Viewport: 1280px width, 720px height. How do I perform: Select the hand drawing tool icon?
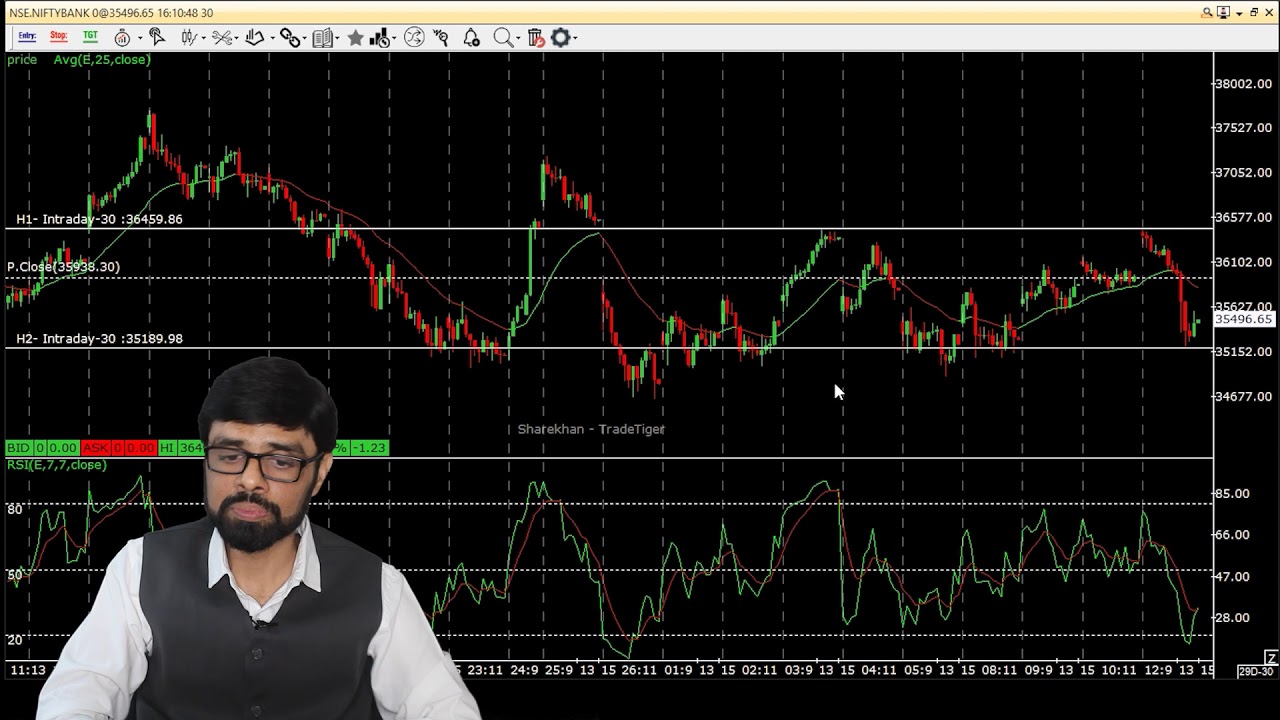pyautogui.click(x=254, y=38)
